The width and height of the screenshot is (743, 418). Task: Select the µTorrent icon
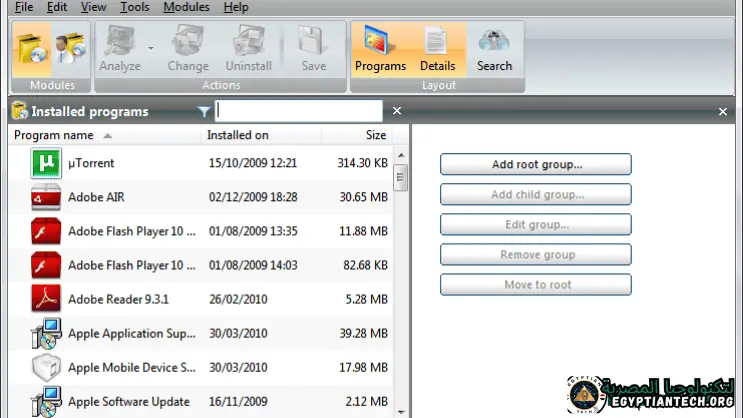point(46,163)
